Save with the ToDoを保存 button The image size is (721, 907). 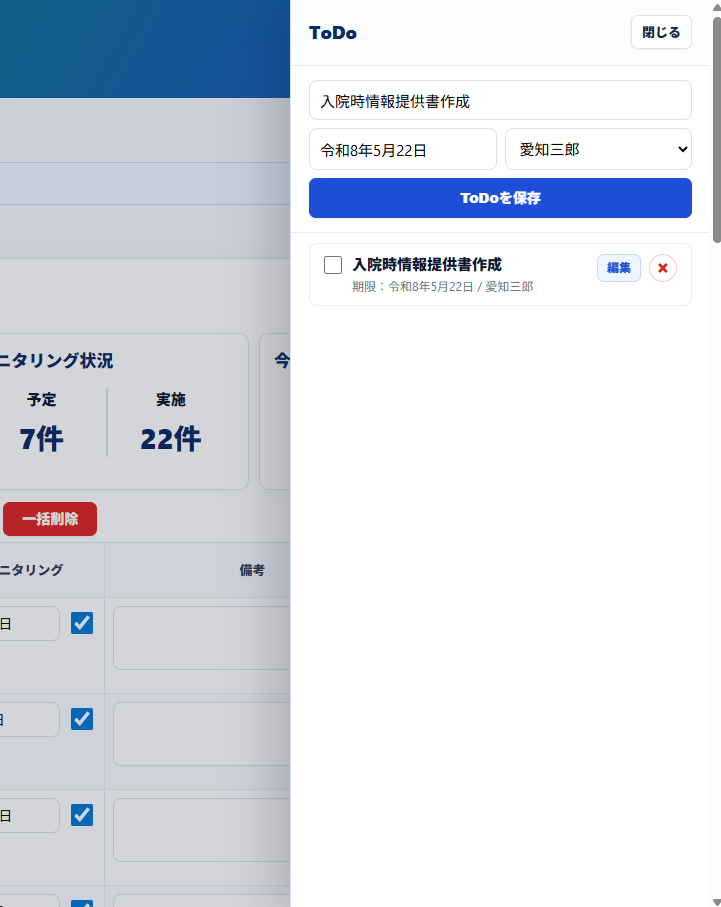(x=500, y=198)
